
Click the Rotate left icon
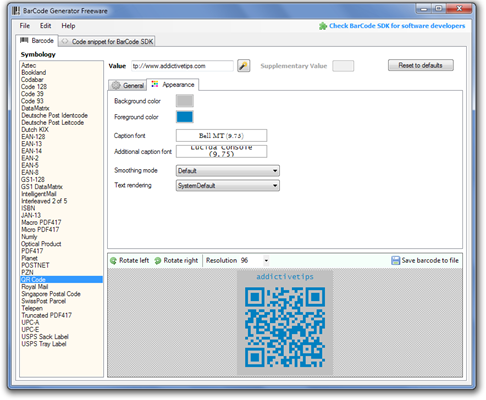coord(113,261)
